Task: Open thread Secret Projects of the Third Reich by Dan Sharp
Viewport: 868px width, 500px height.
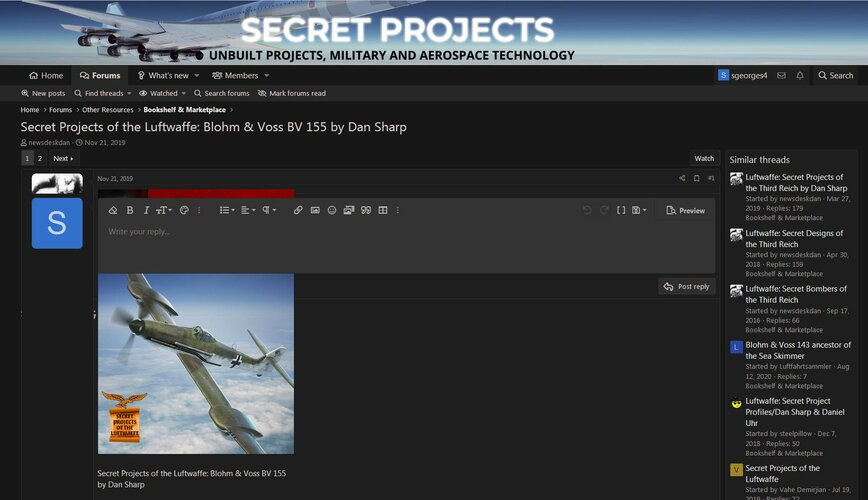Action: click(796, 183)
